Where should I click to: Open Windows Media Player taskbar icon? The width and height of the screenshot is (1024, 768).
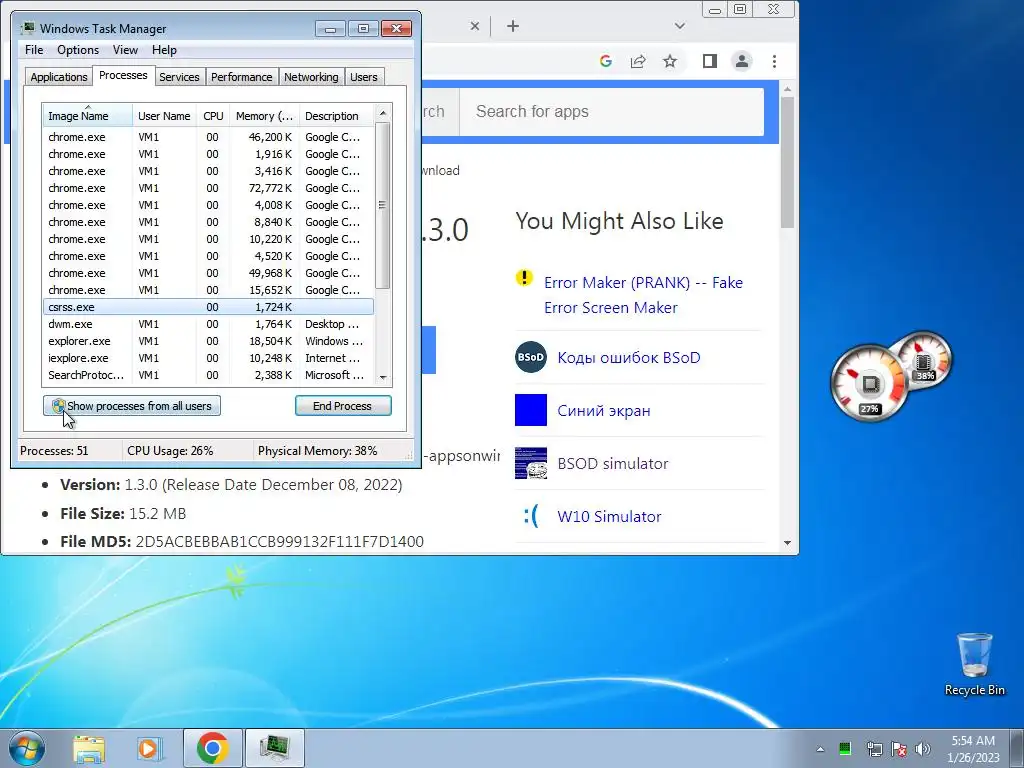click(x=149, y=748)
